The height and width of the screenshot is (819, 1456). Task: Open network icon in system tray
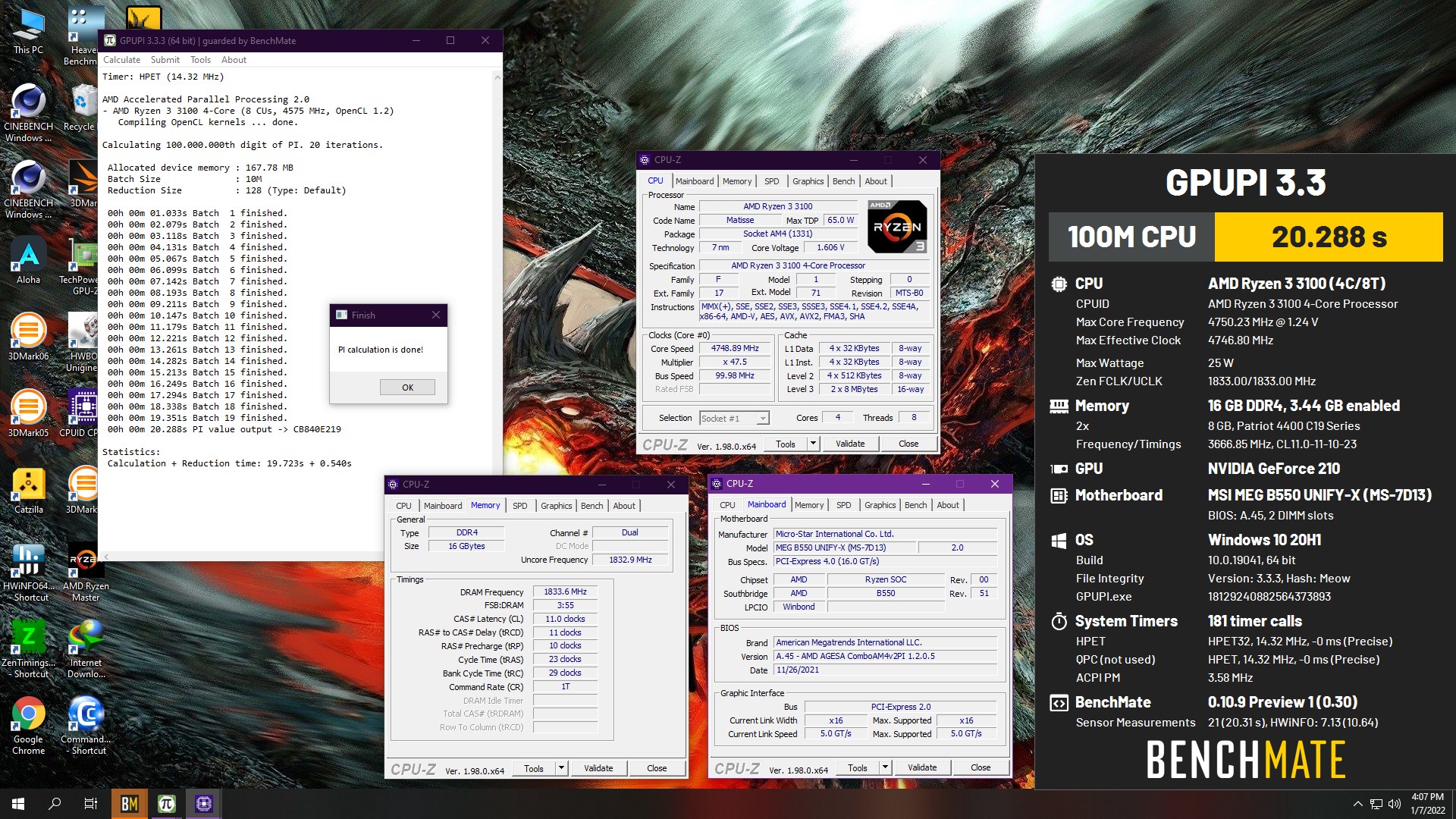tap(1376, 804)
